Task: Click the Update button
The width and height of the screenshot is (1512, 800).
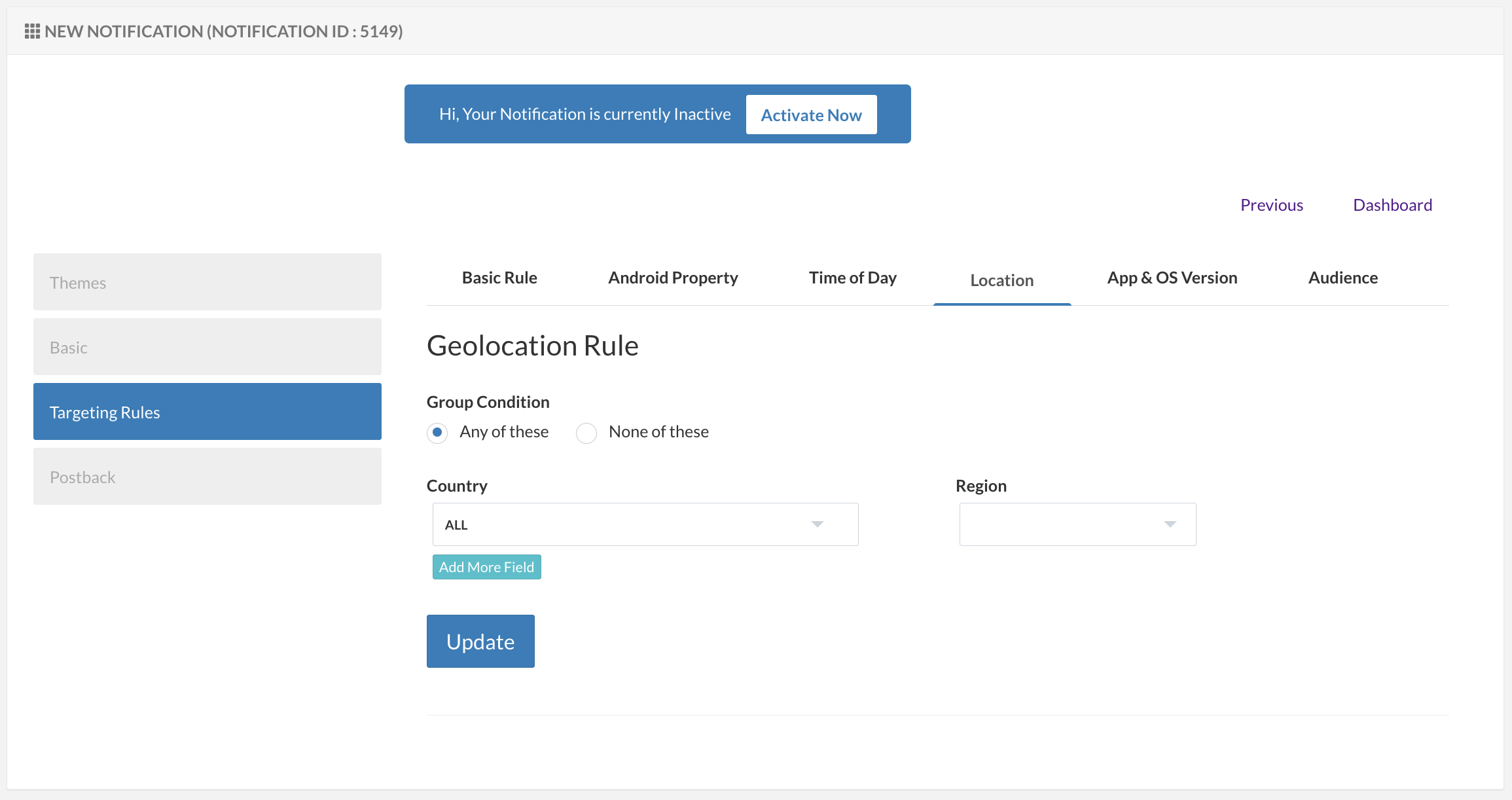Action: coord(480,642)
